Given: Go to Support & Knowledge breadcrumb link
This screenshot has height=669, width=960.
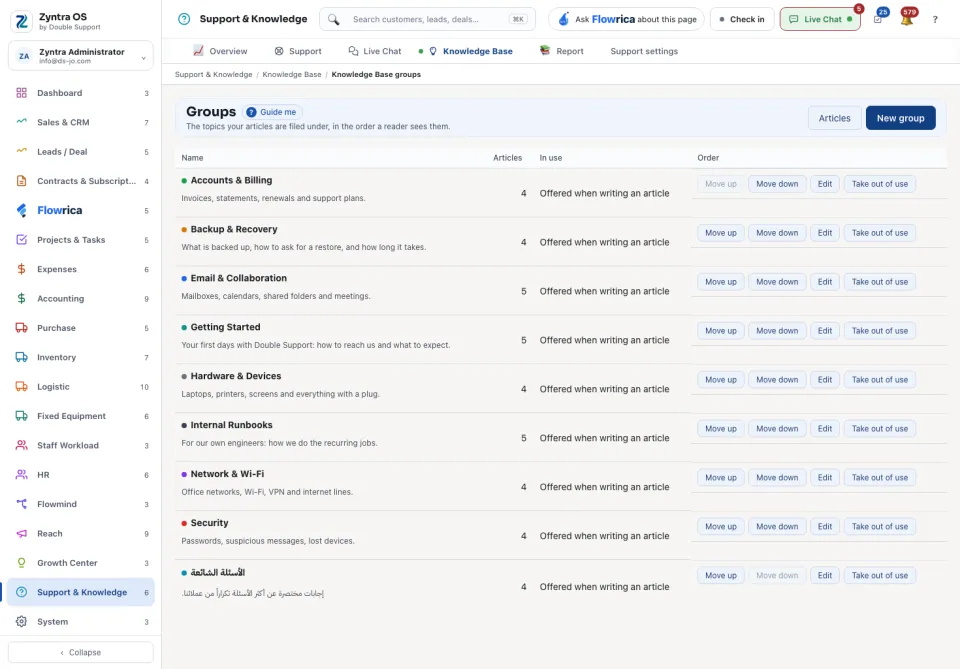Looking at the screenshot, I should (213, 74).
